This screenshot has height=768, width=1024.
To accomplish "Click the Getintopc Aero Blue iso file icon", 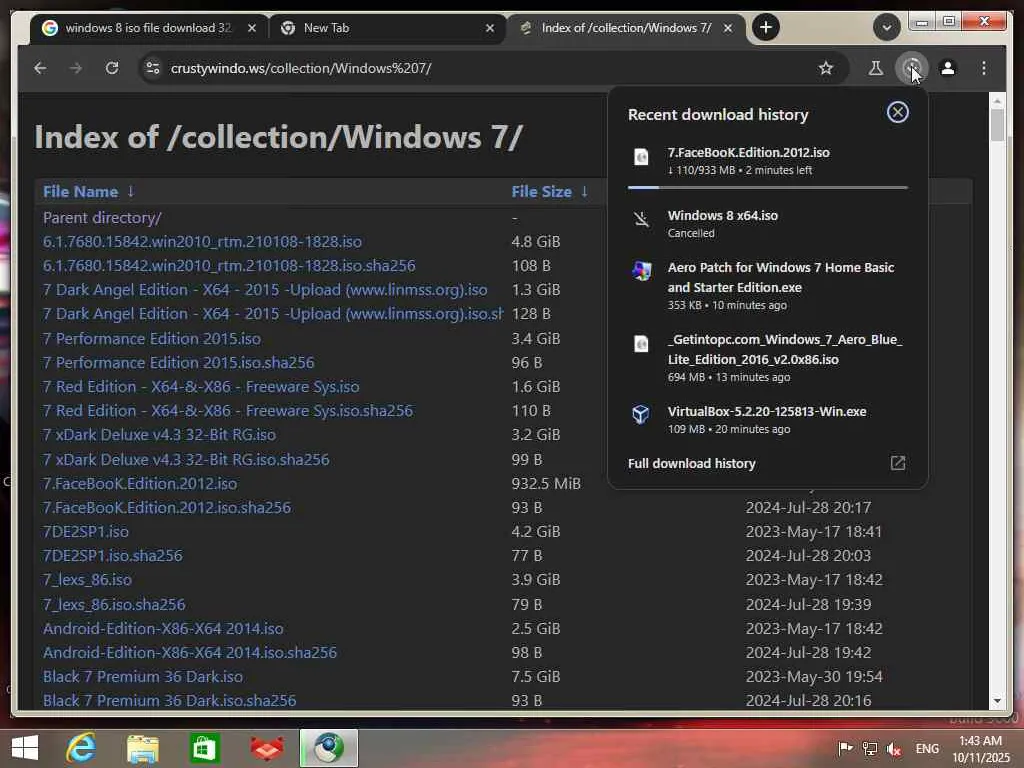I will (x=641, y=344).
